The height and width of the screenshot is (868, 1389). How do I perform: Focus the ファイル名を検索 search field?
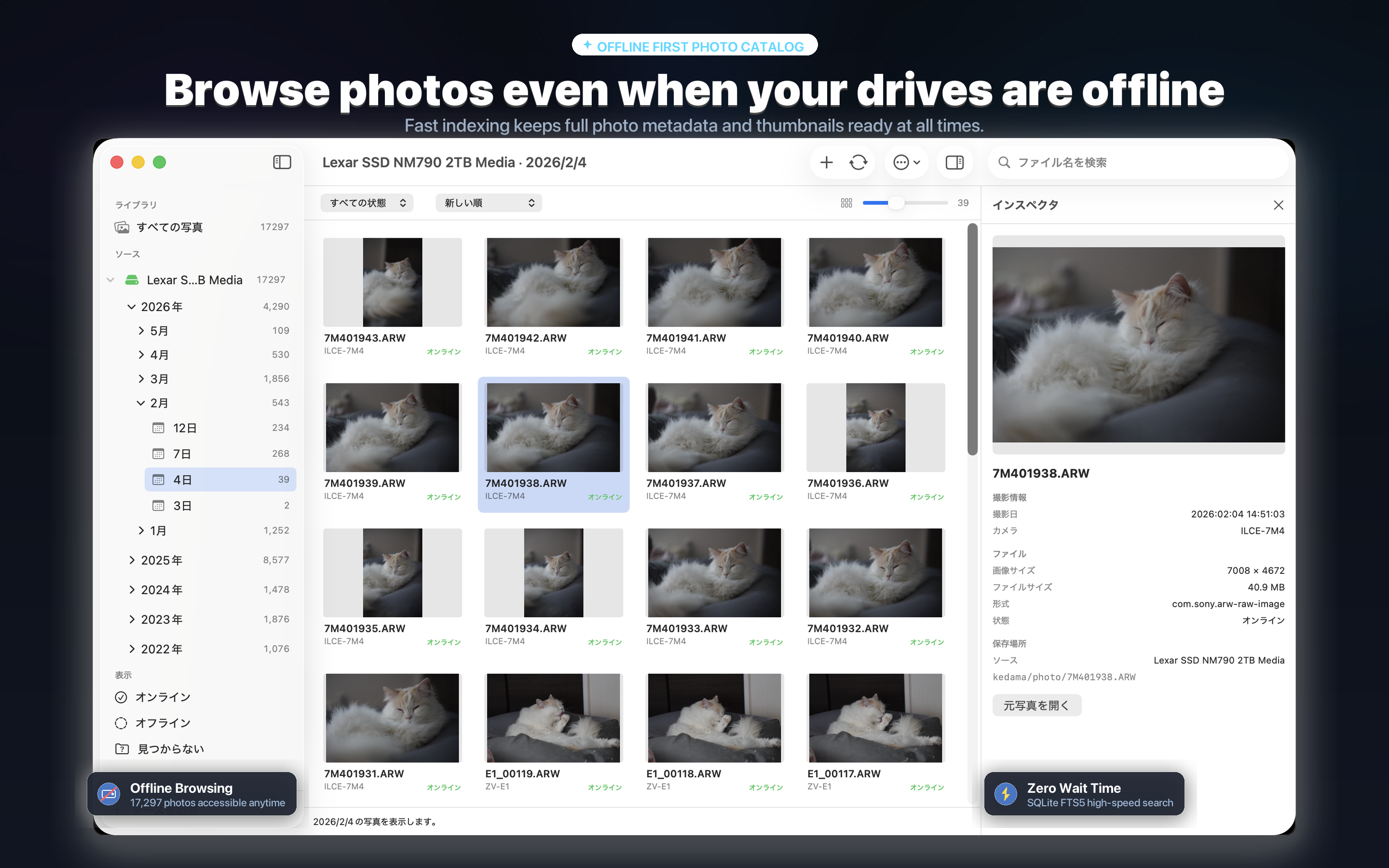coord(1138,163)
